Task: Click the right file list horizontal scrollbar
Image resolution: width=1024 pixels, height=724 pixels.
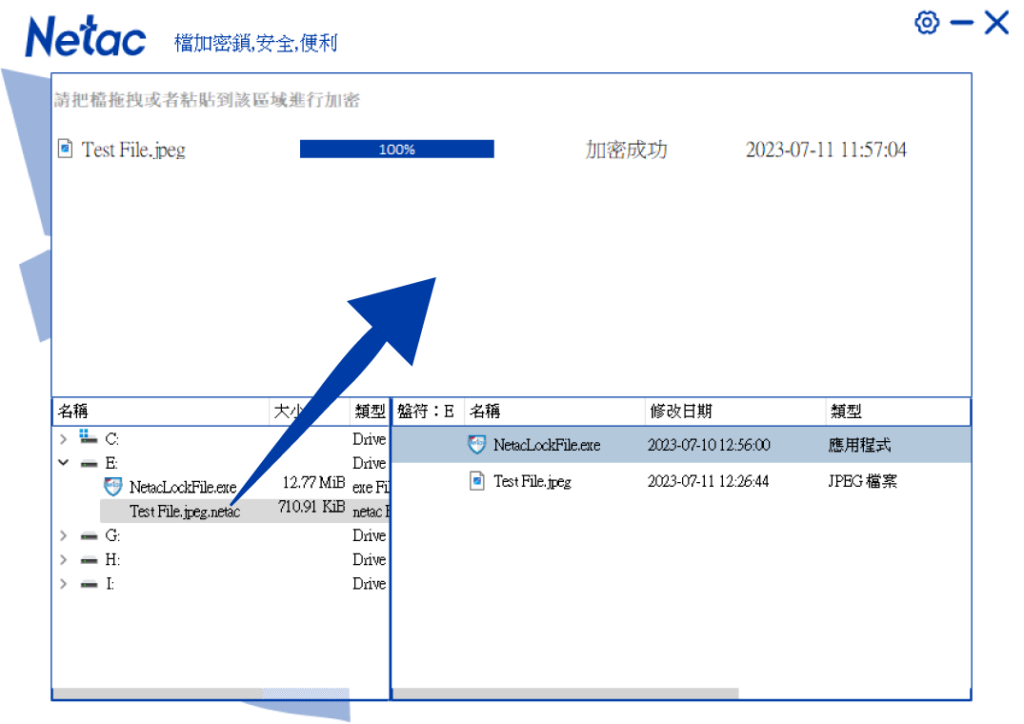Action: (x=566, y=693)
